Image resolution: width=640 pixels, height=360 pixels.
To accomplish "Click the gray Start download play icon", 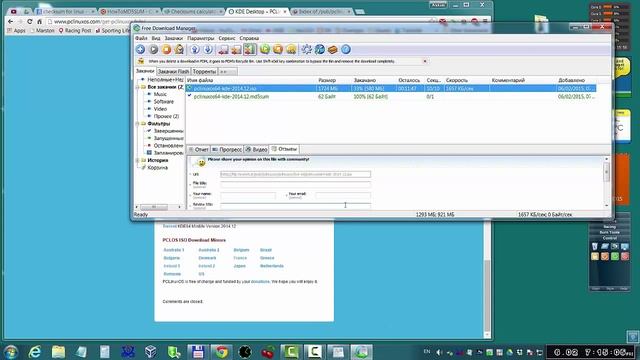I will (x=153, y=49).
